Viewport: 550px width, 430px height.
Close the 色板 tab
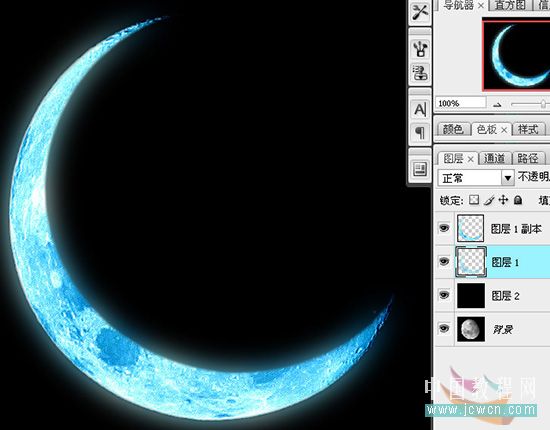point(504,130)
